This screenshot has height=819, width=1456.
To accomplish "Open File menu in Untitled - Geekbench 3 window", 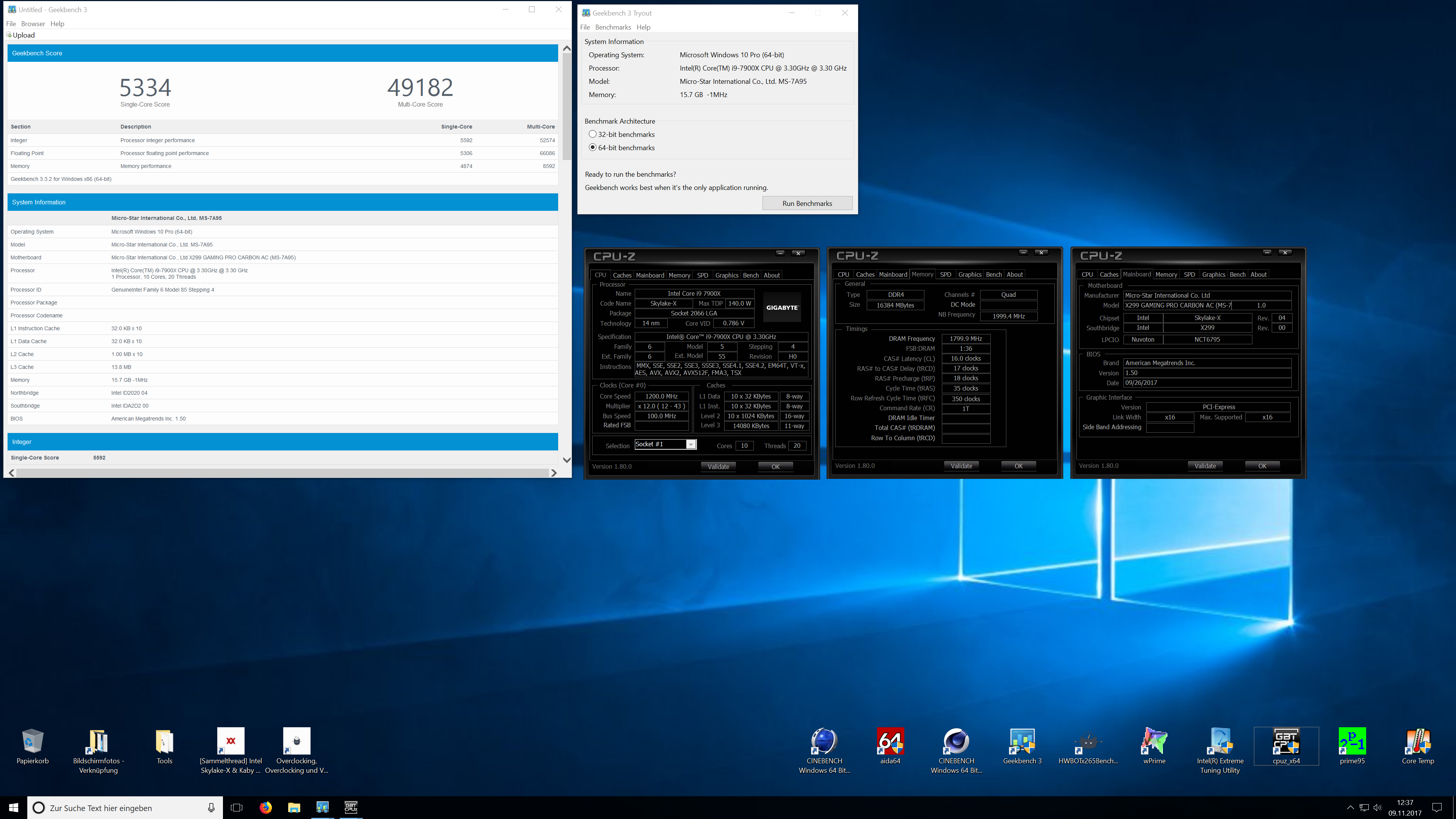I will click(x=11, y=24).
